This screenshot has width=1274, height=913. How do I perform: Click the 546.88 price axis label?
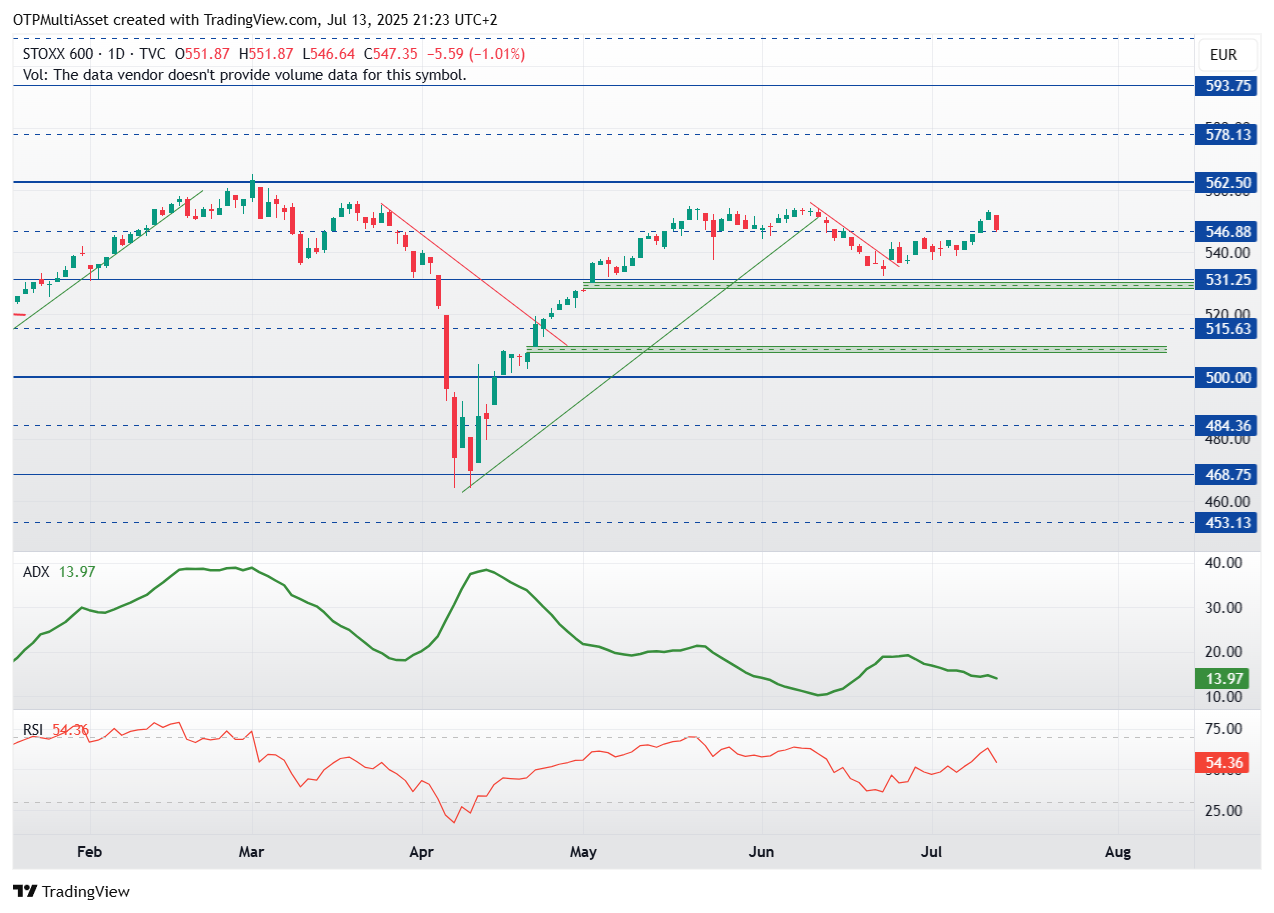point(1225,231)
